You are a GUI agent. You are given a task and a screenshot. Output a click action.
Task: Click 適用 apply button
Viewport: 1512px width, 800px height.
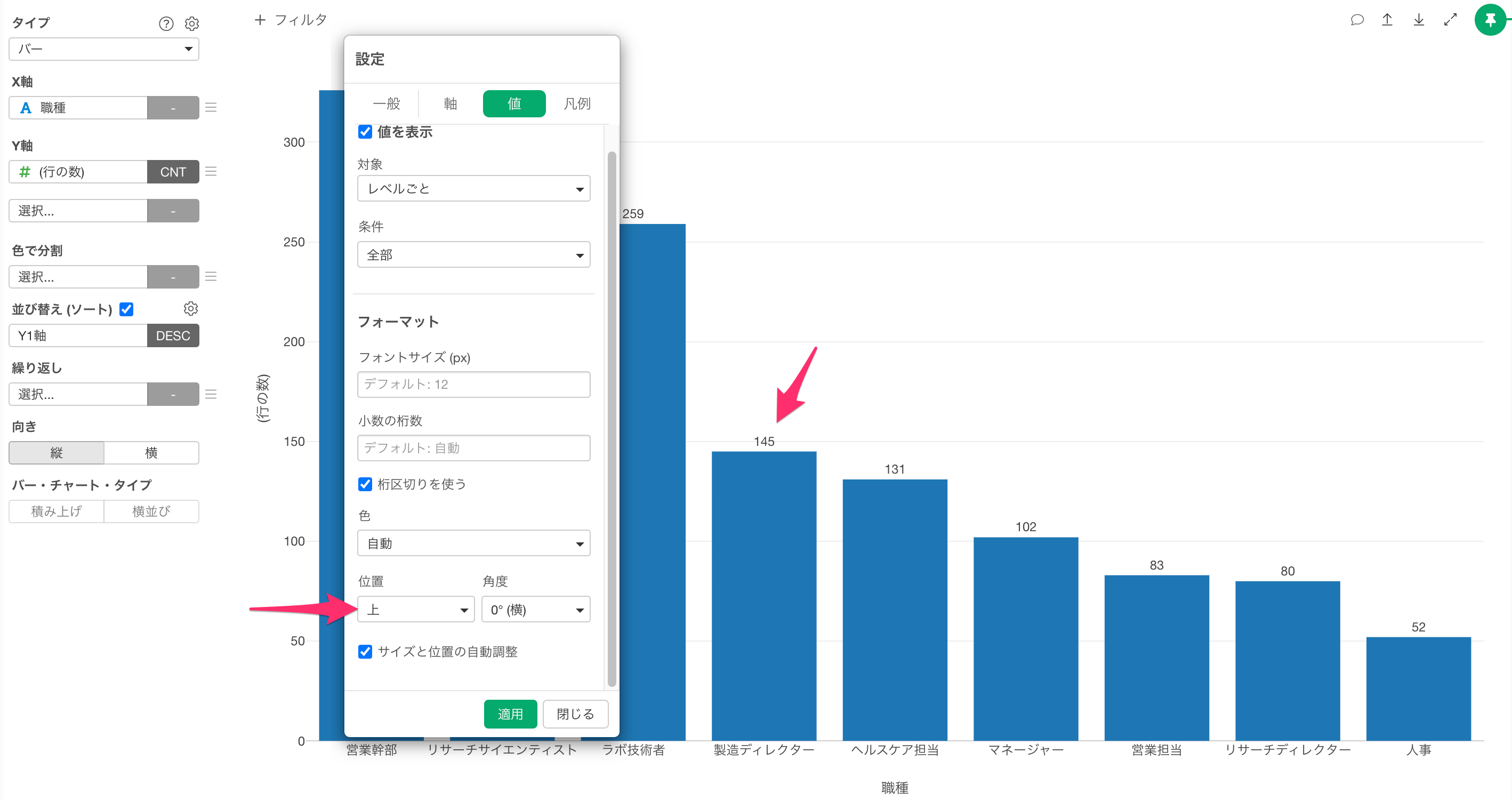click(x=511, y=714)
